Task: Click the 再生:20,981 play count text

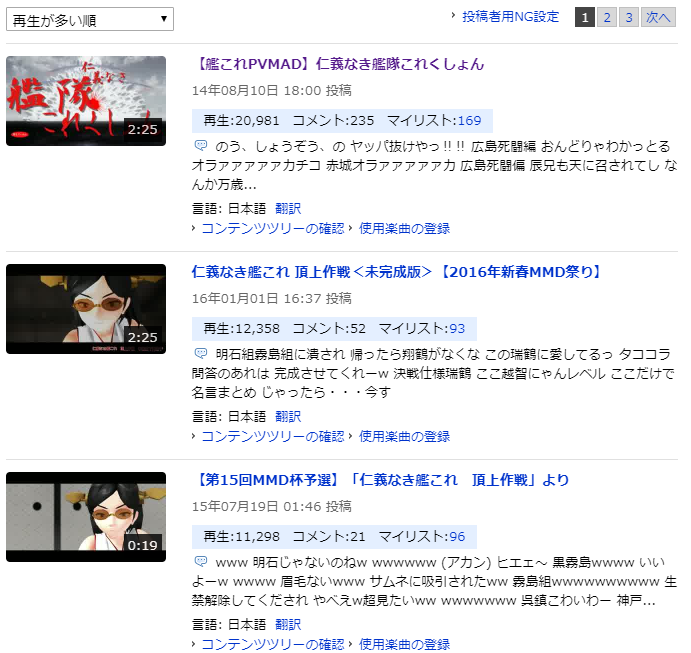Action: pyautogui.click(x=241, y=121)
